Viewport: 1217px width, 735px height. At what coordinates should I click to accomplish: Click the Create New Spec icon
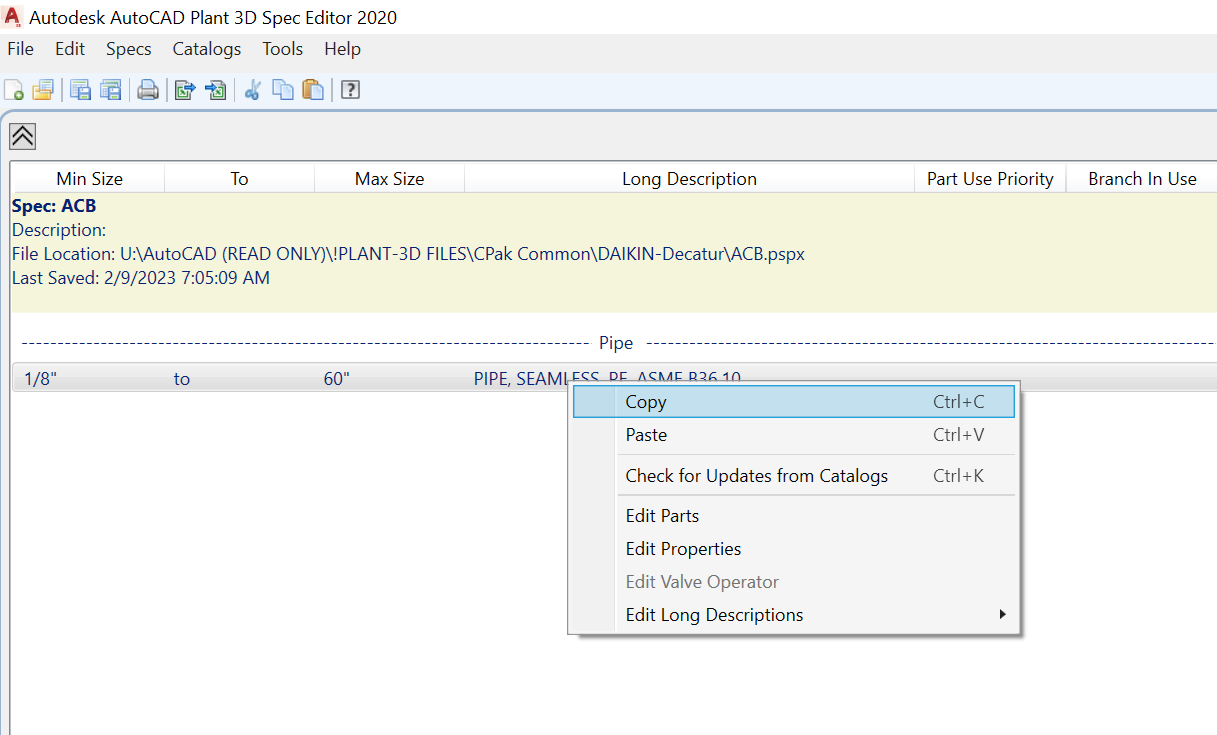pos(15,90)
